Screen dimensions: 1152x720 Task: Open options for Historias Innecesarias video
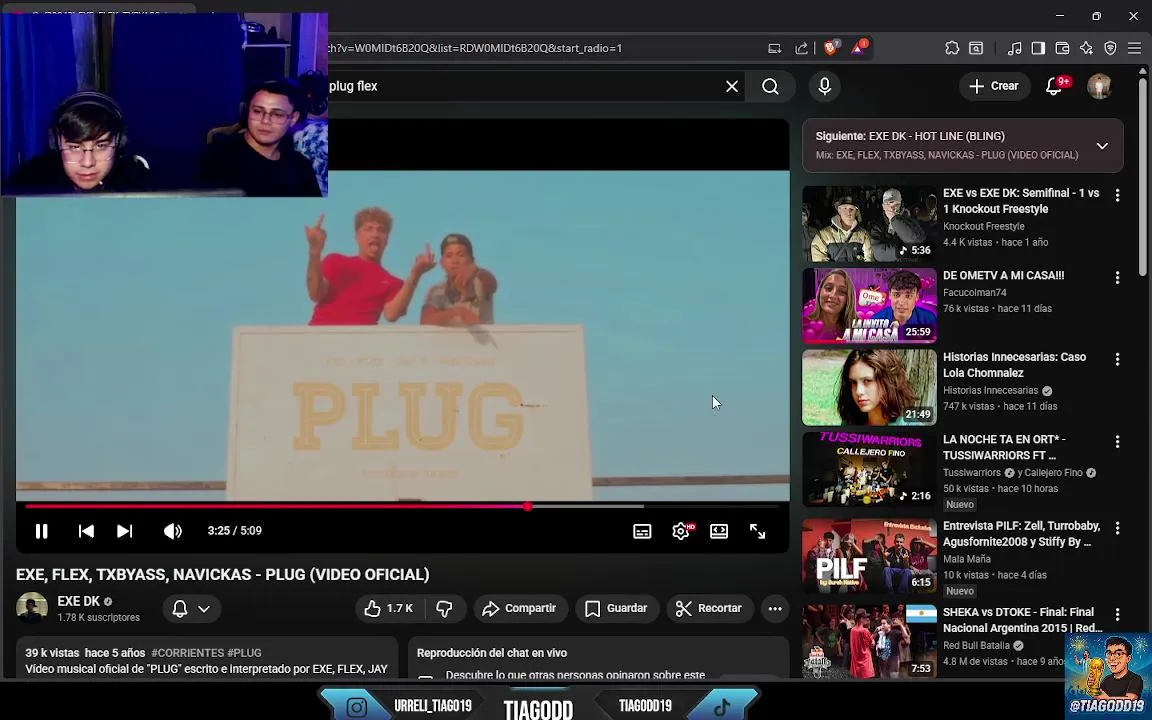point(1117,359)
